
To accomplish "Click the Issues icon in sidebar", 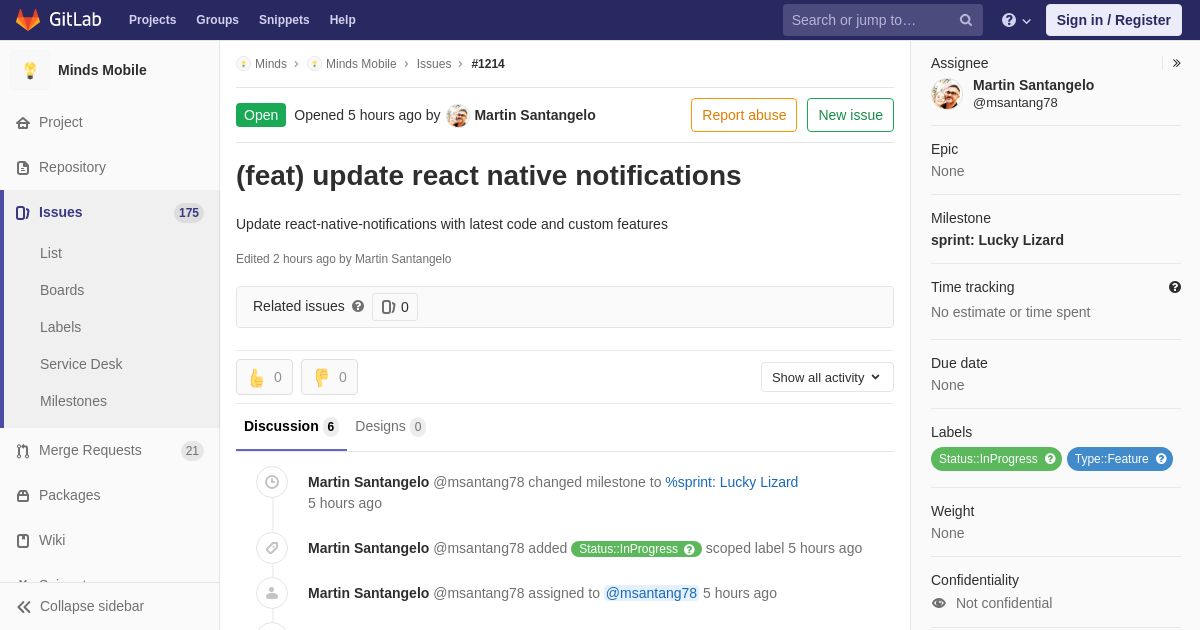I will click(23, 213).
